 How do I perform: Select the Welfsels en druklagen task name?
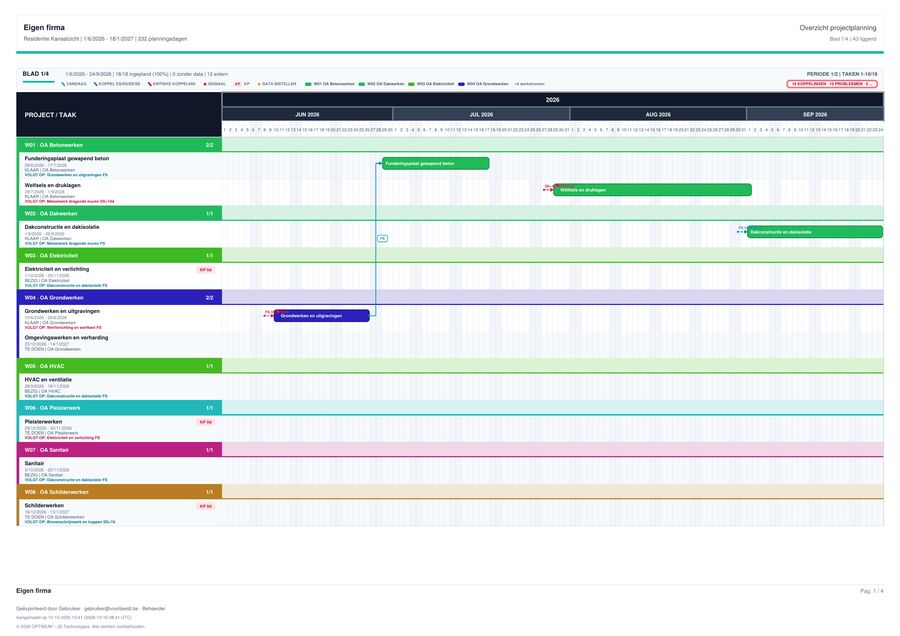52,185
